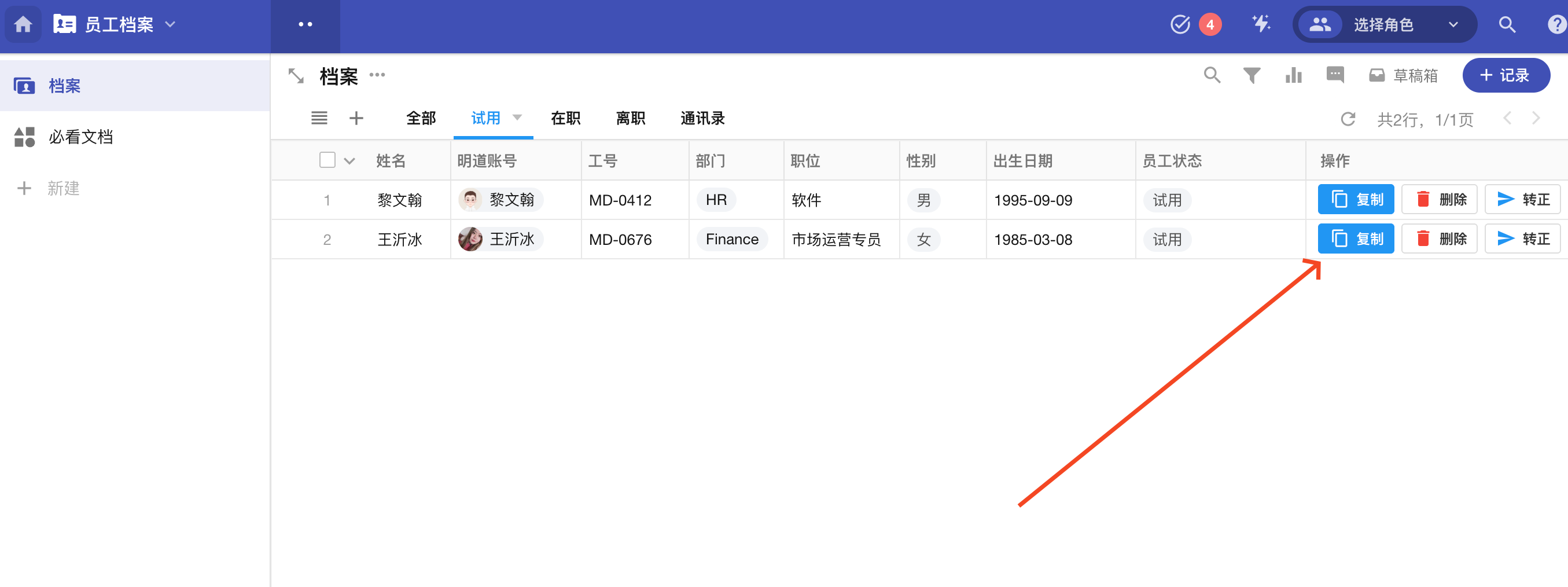The width and height of the screenshot is (1568, 587).
Task: Open the 草稿箱 drafts box
Action: [1404, 75]
